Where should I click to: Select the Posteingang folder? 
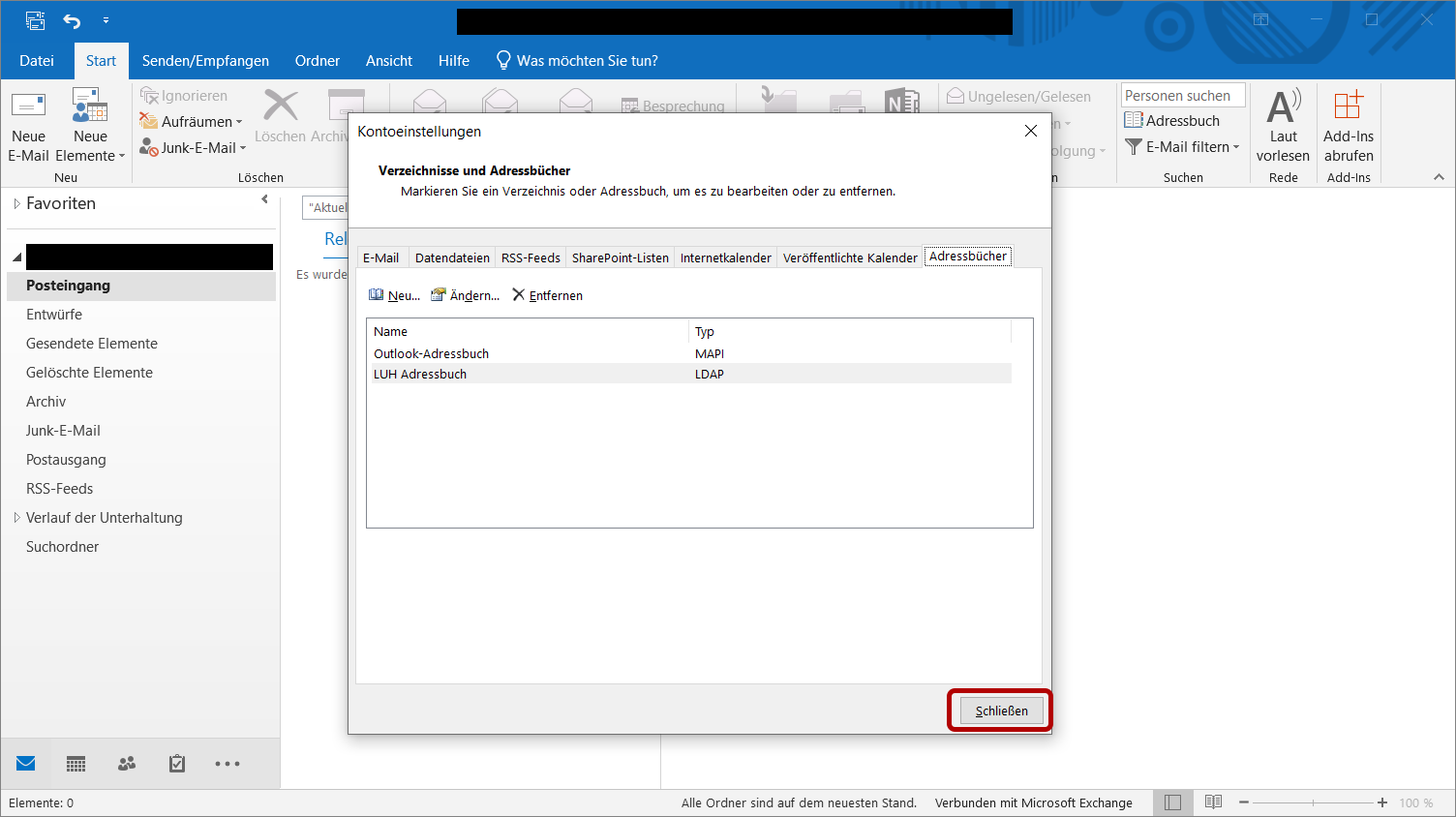(141, 286)
